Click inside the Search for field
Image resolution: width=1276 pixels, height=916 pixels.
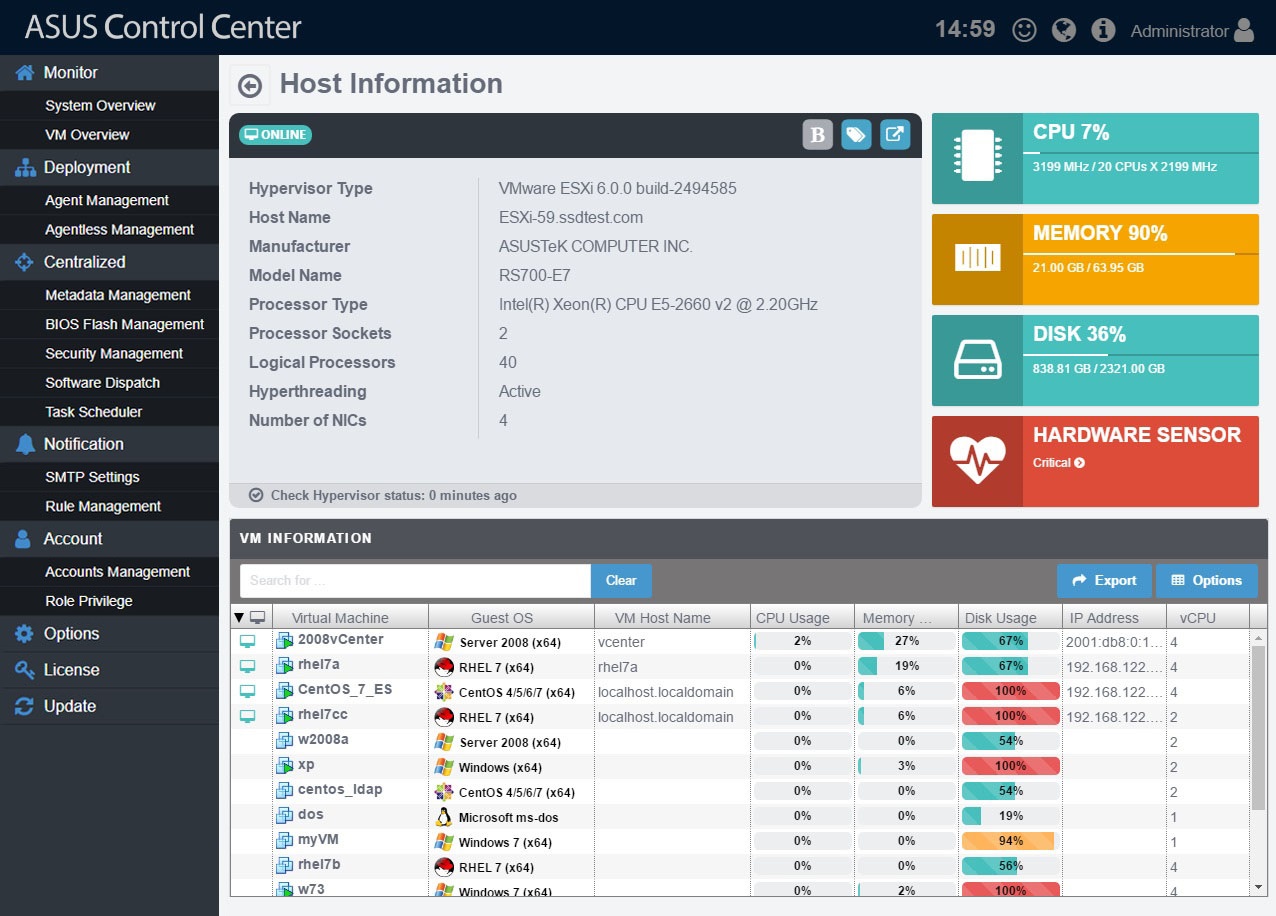[414, 580]
